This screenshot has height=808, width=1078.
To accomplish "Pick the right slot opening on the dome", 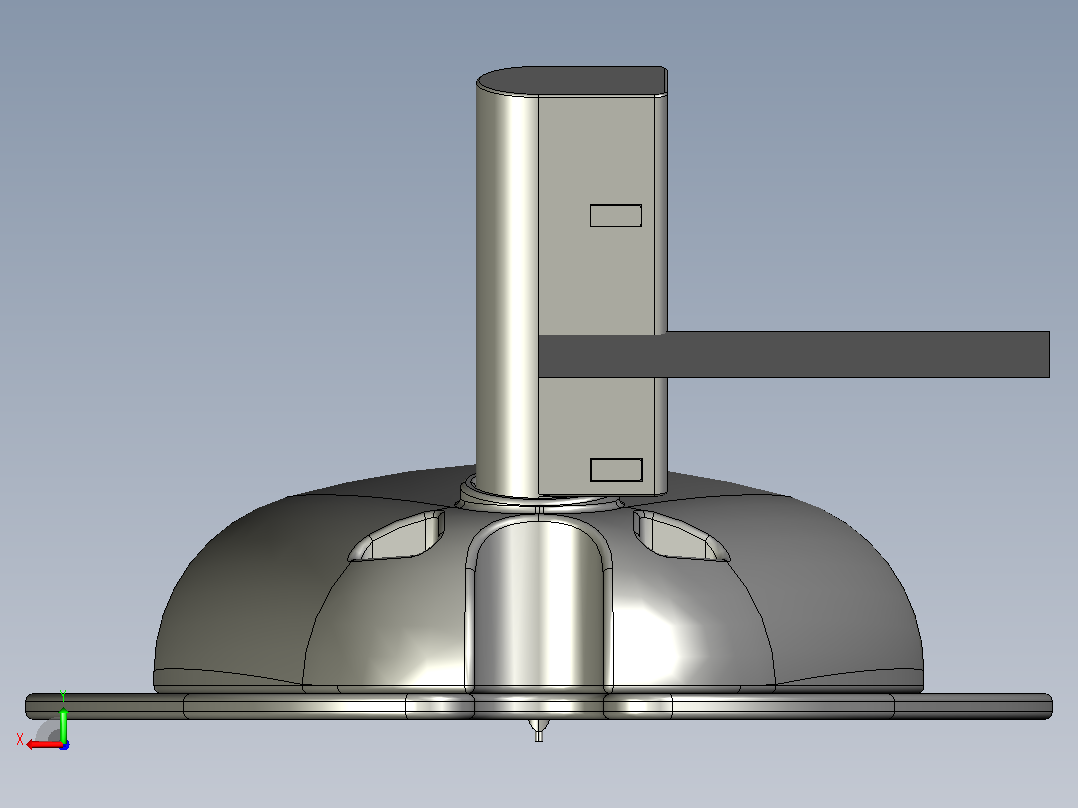I will pos(681,536).
